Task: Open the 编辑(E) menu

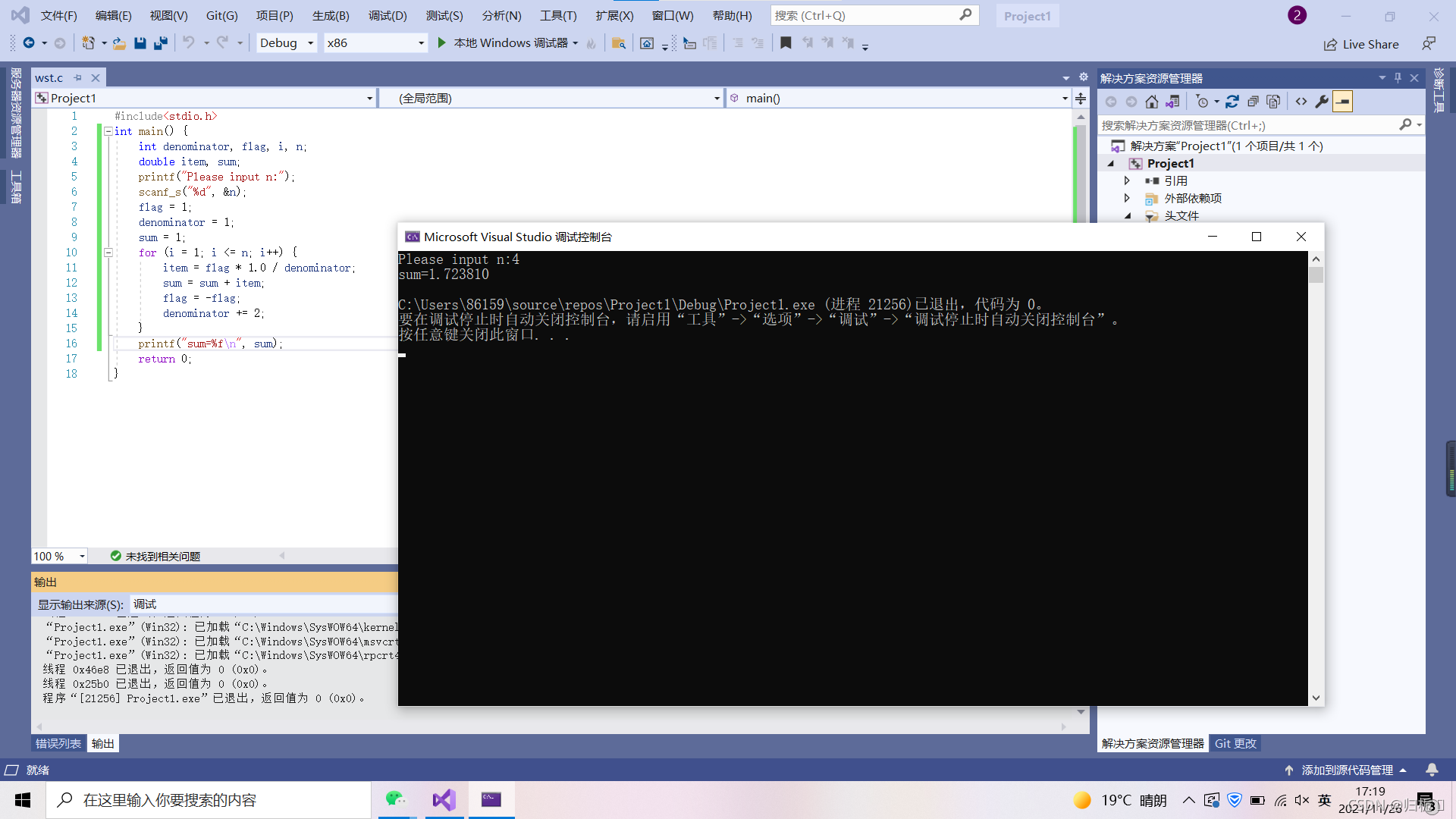Action: [x=113, y=15]
